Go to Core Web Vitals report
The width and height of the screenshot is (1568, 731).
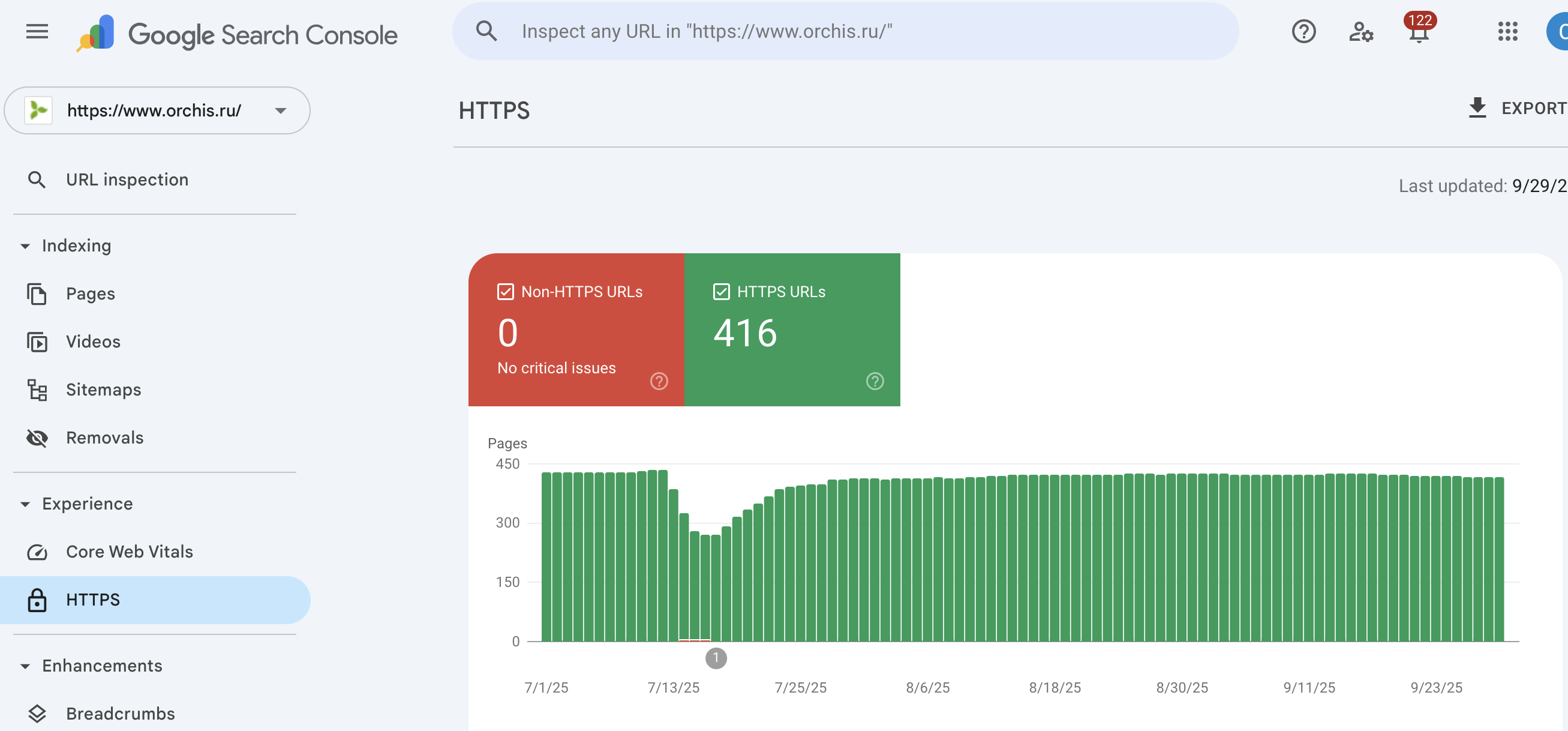129,552
